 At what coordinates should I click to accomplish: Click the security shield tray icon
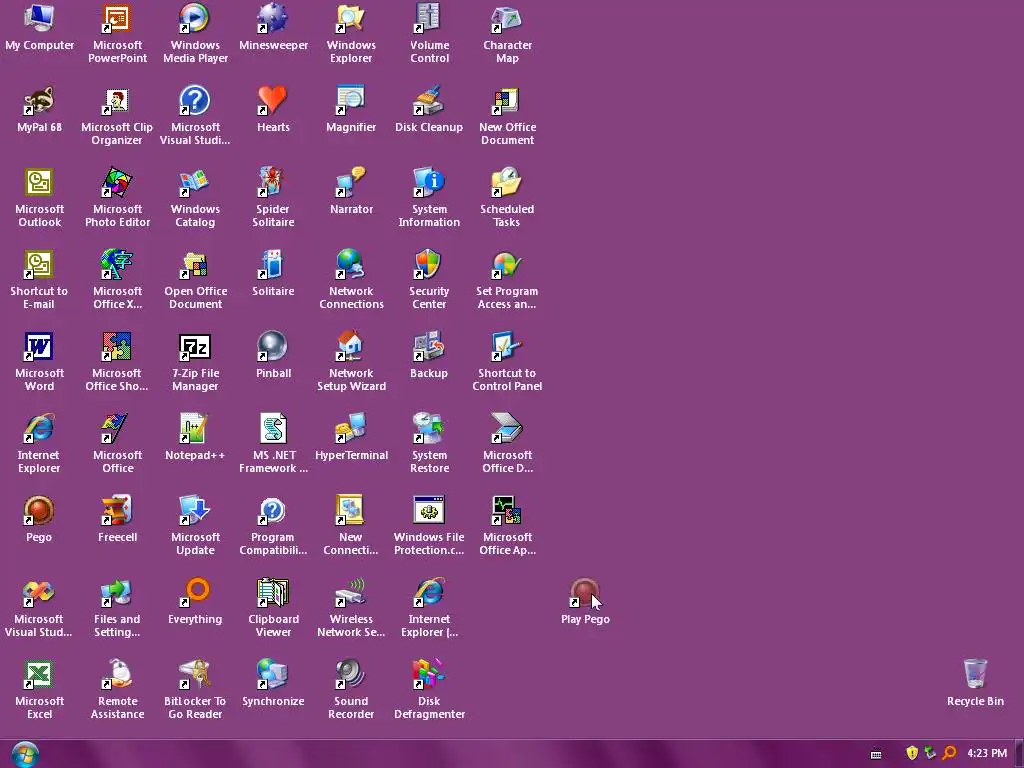(x=912, y=753)
